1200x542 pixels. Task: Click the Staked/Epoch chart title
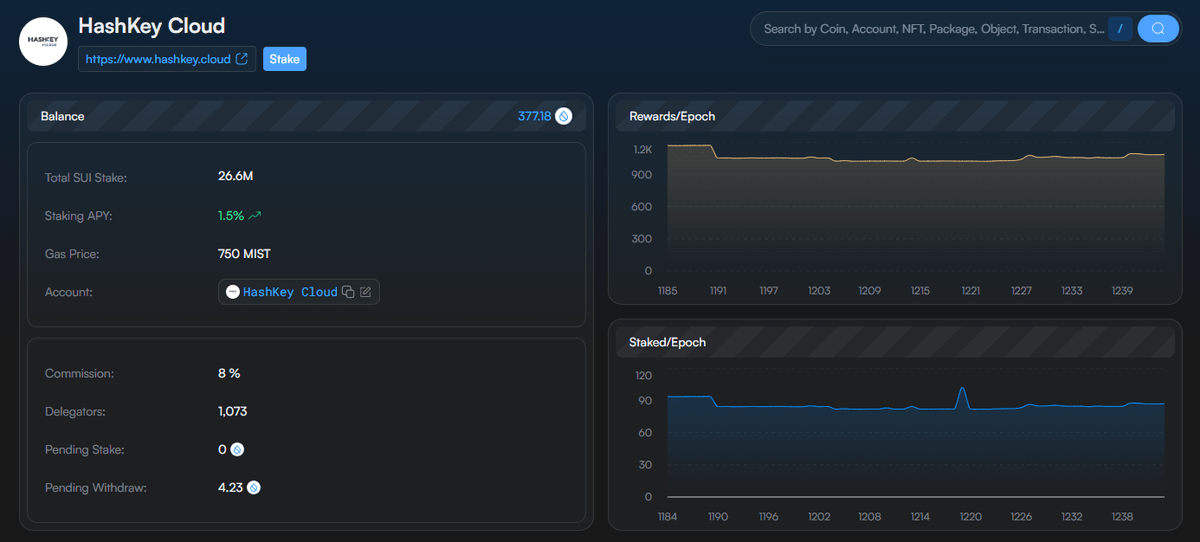[667, 342]
